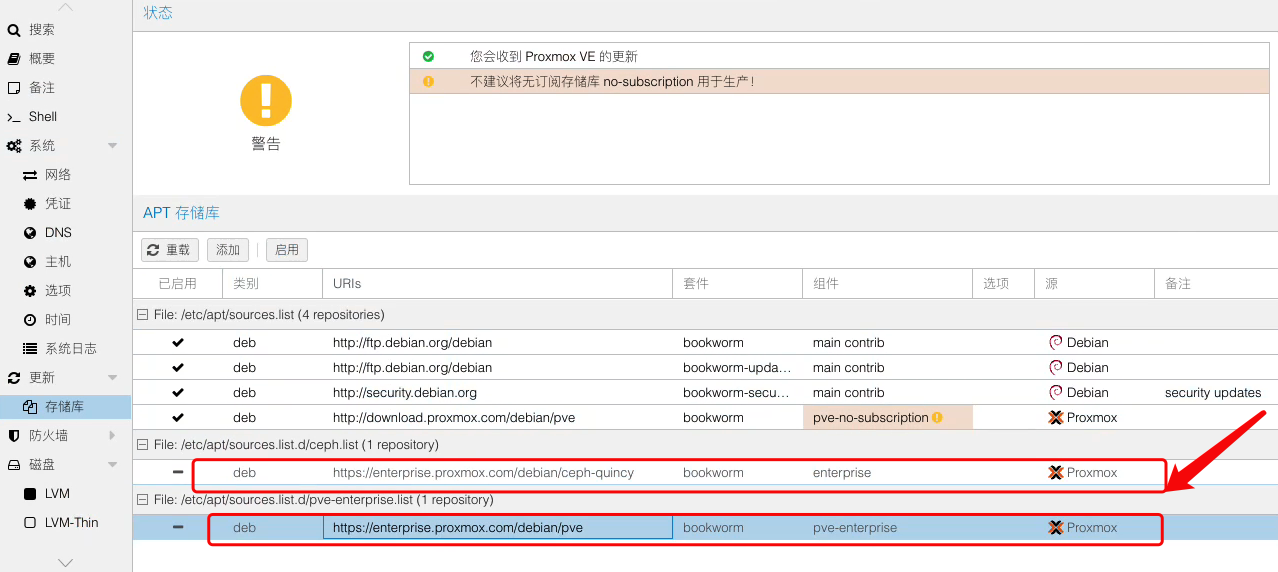Click the pve-no-subscription component cell

(x=887, y=418)
